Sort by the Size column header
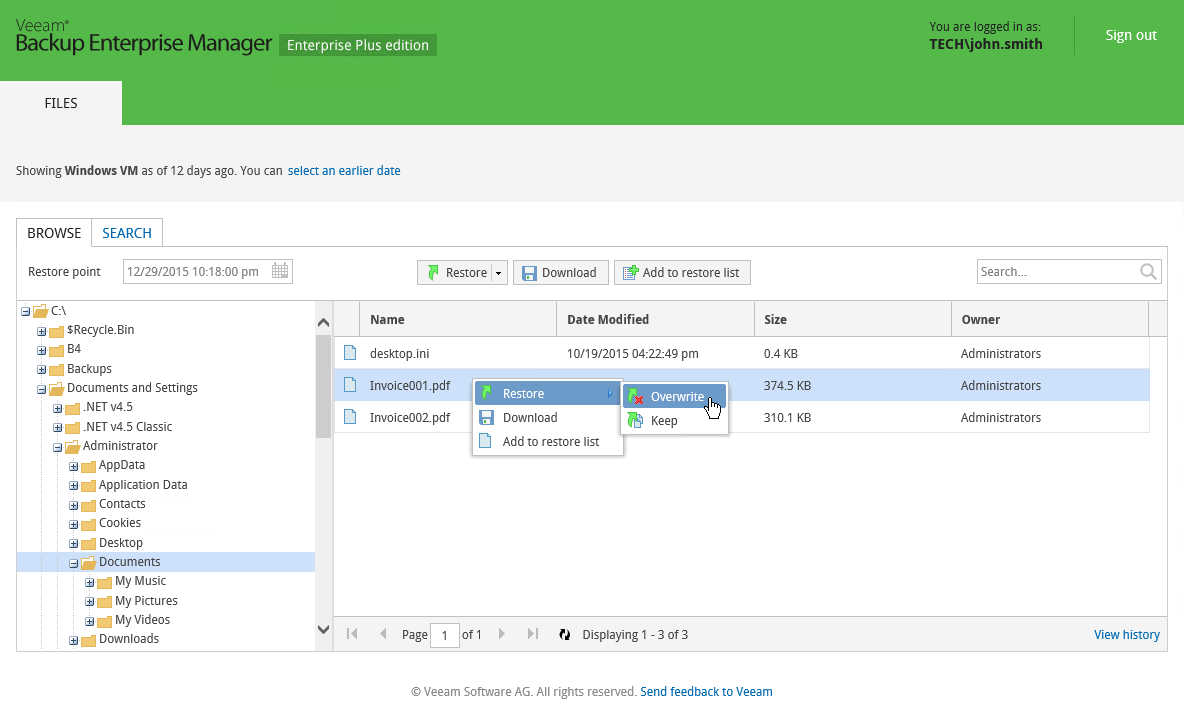Screen dimensions: 1184x708 [853, 319]
